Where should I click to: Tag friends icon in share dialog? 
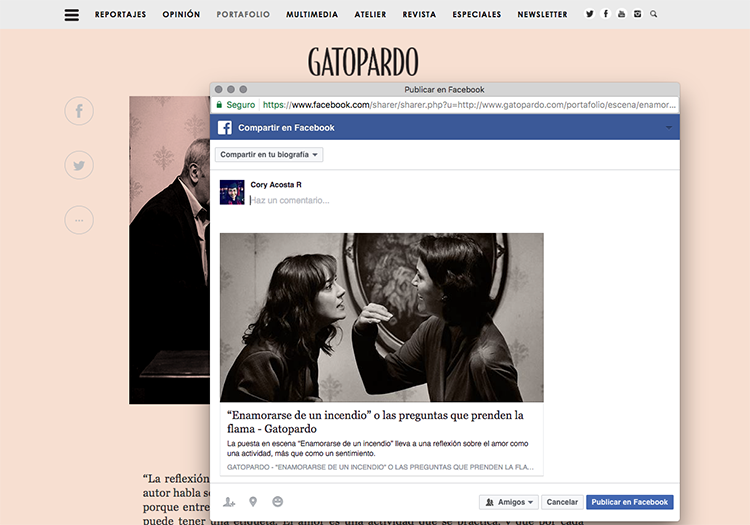[230, 502]
